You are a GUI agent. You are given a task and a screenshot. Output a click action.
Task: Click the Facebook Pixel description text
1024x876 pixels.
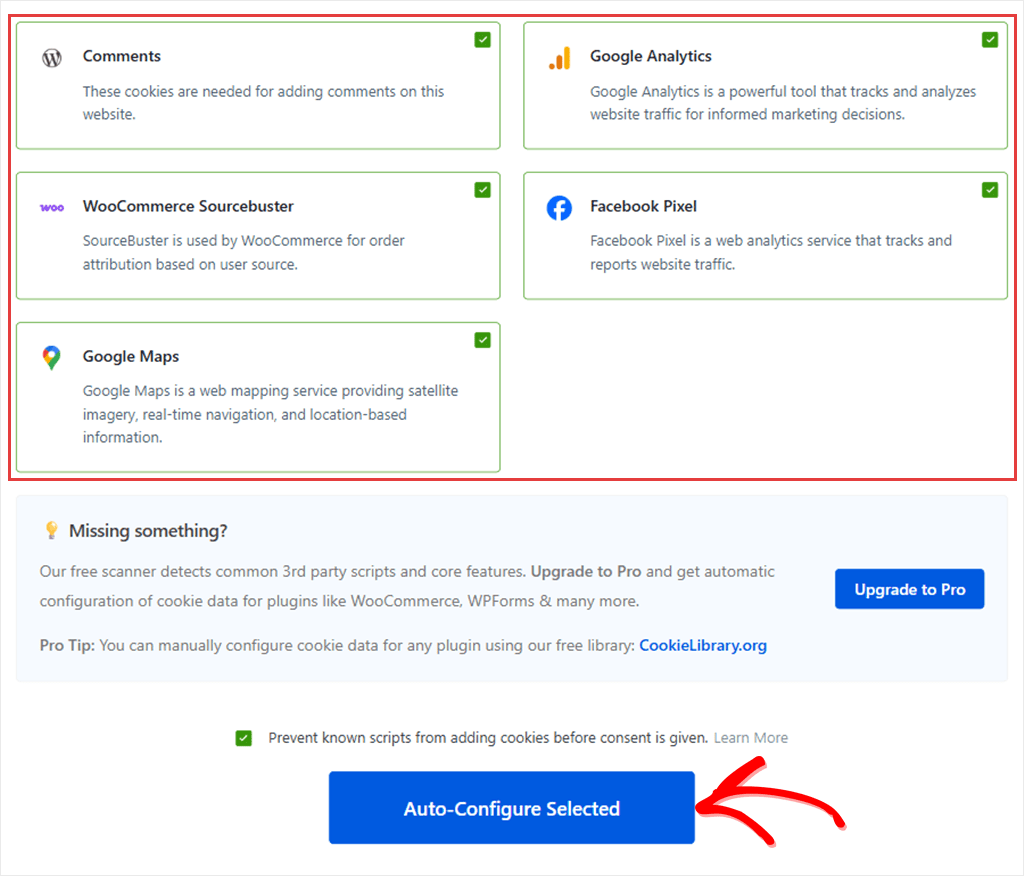click(x=771, y=252)
